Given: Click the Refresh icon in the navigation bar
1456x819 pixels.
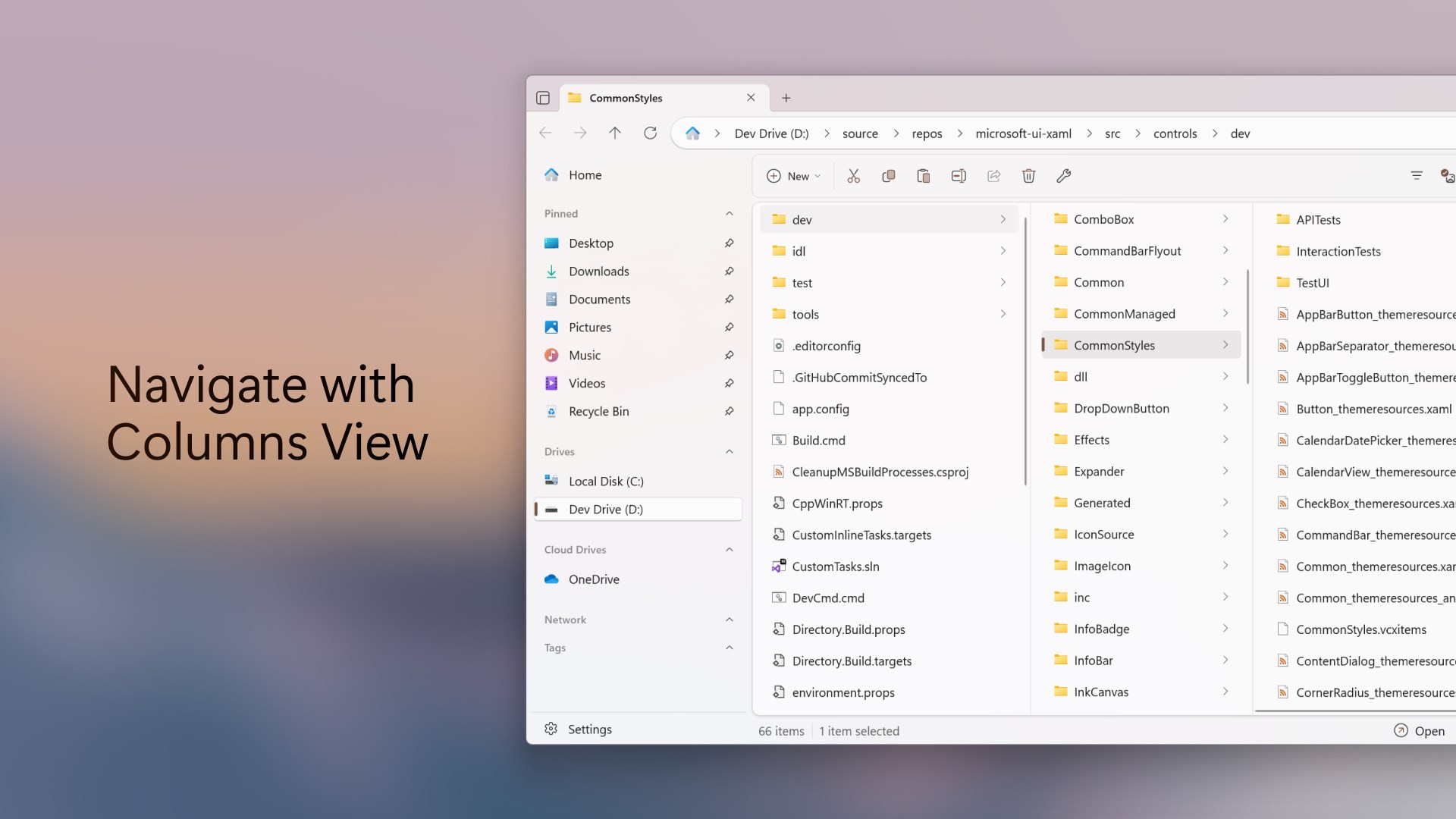Looking at the screenshot, I should tap(651, 133).
